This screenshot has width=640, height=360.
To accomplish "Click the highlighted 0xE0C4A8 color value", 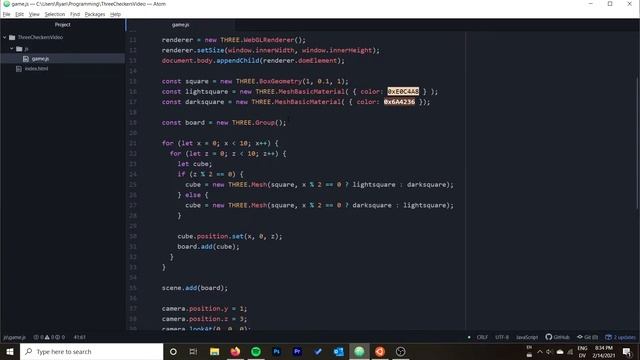I will [403, 91].
